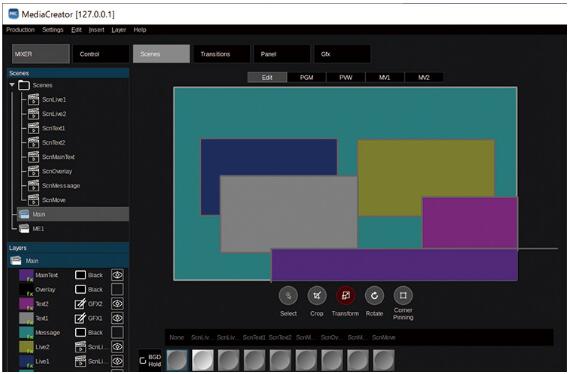Show the hidden Overlay layer
This screenshot has height=374, width=569.
[x=117, y=289]
